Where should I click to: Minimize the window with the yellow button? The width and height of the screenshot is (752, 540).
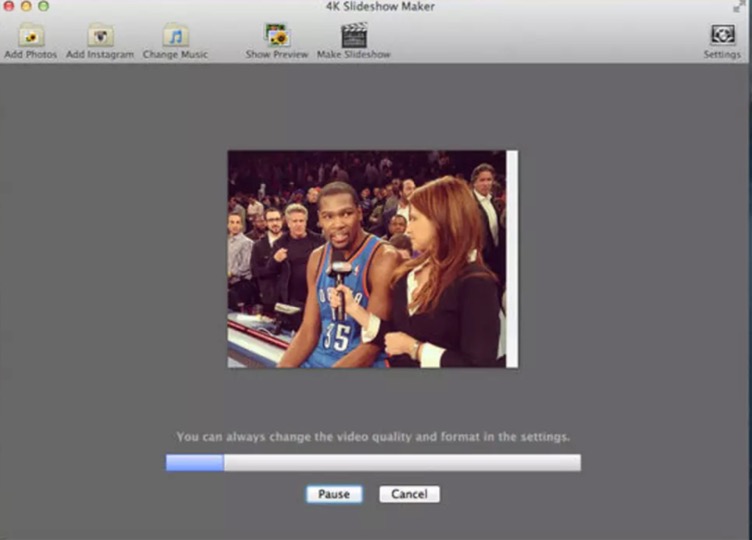coord(26,6)
